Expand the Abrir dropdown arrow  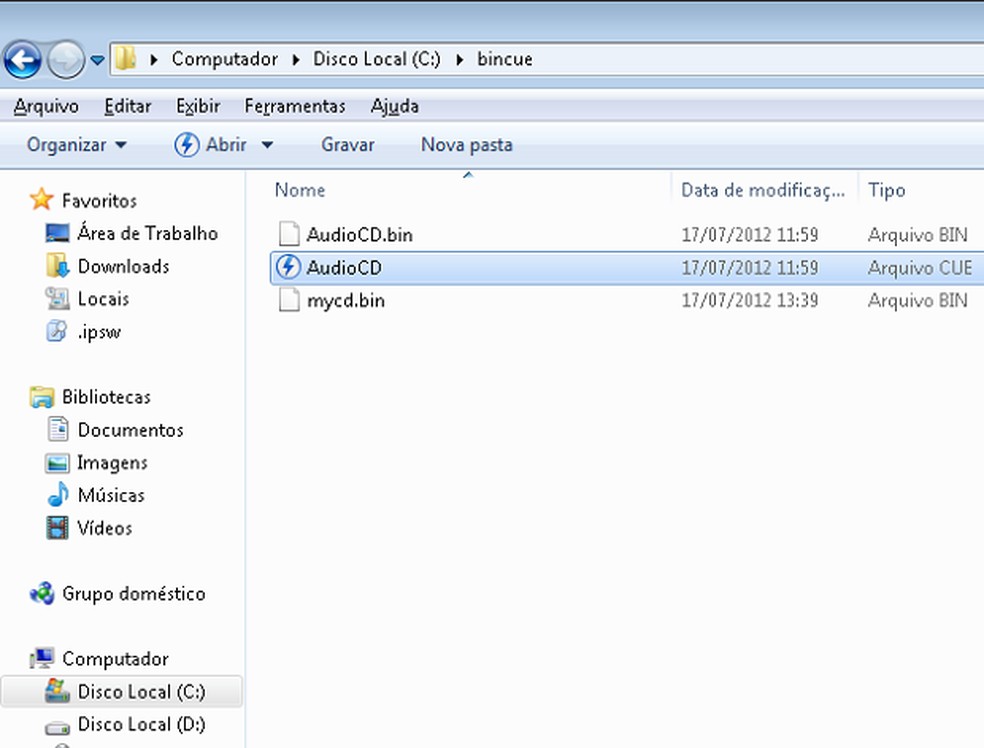[x=267, y=145]
